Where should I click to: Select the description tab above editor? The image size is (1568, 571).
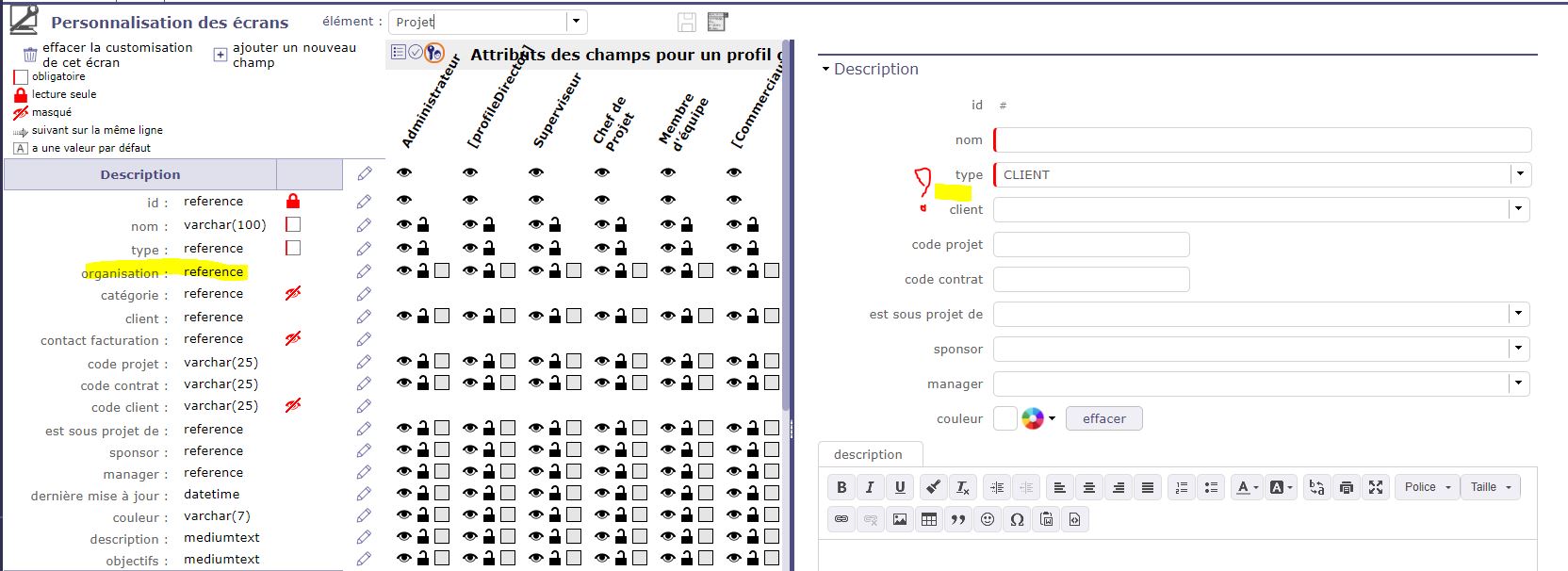(868, 454)
